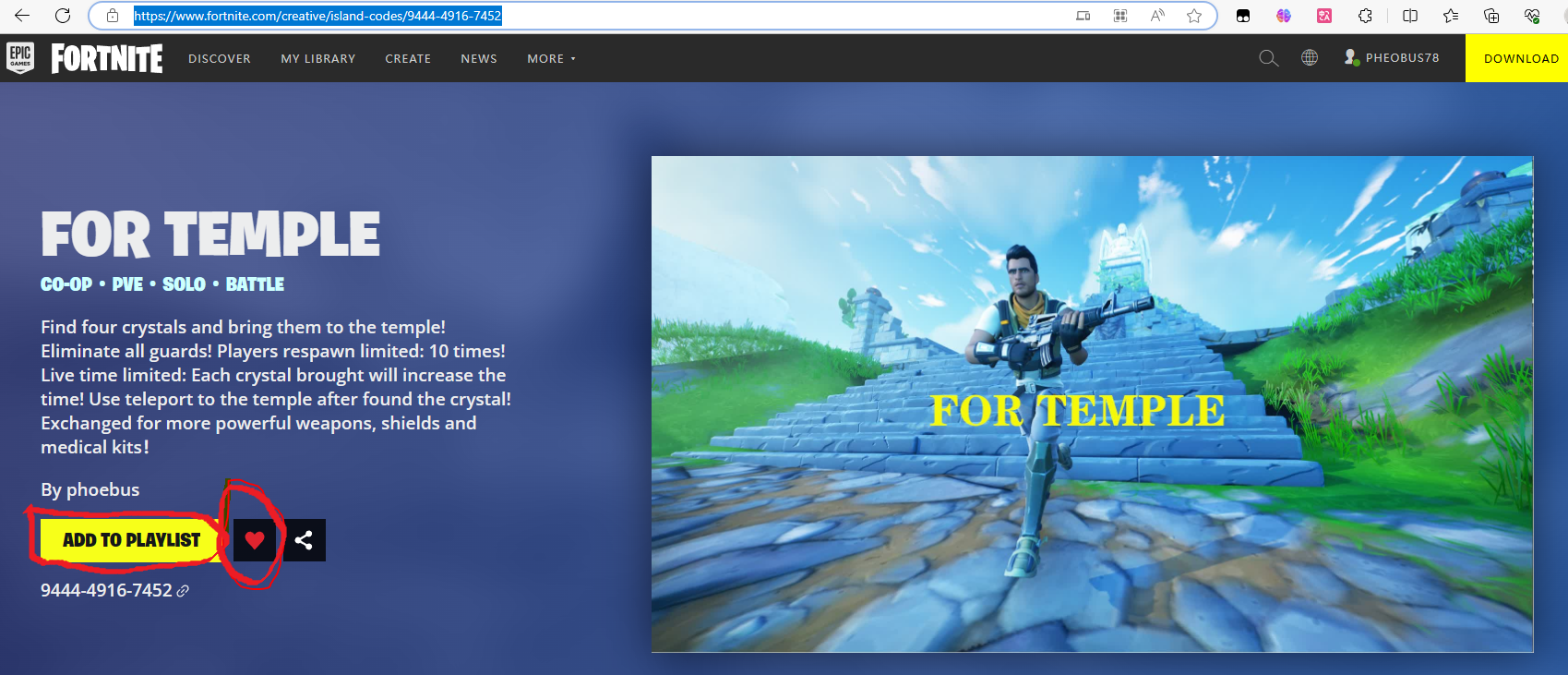Click the Fortnite logo
Viewport: 1568px width, 675px height.
coord(107,58)
